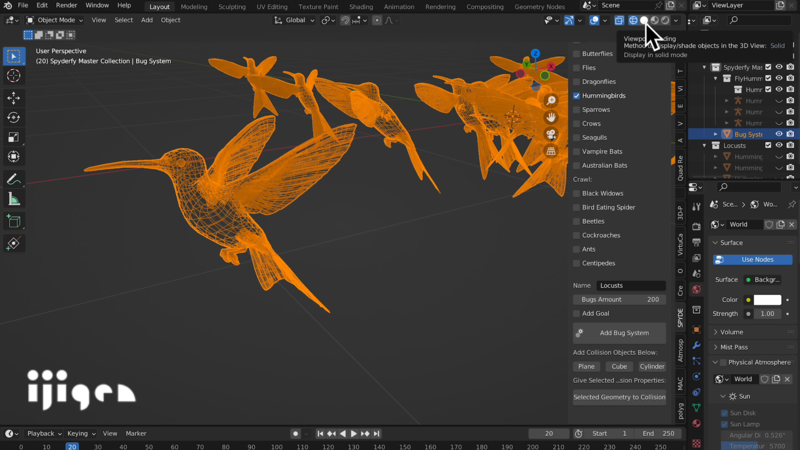Click the Add Bug System button
The width and height of the screenshot is (800, 450).
619,333
